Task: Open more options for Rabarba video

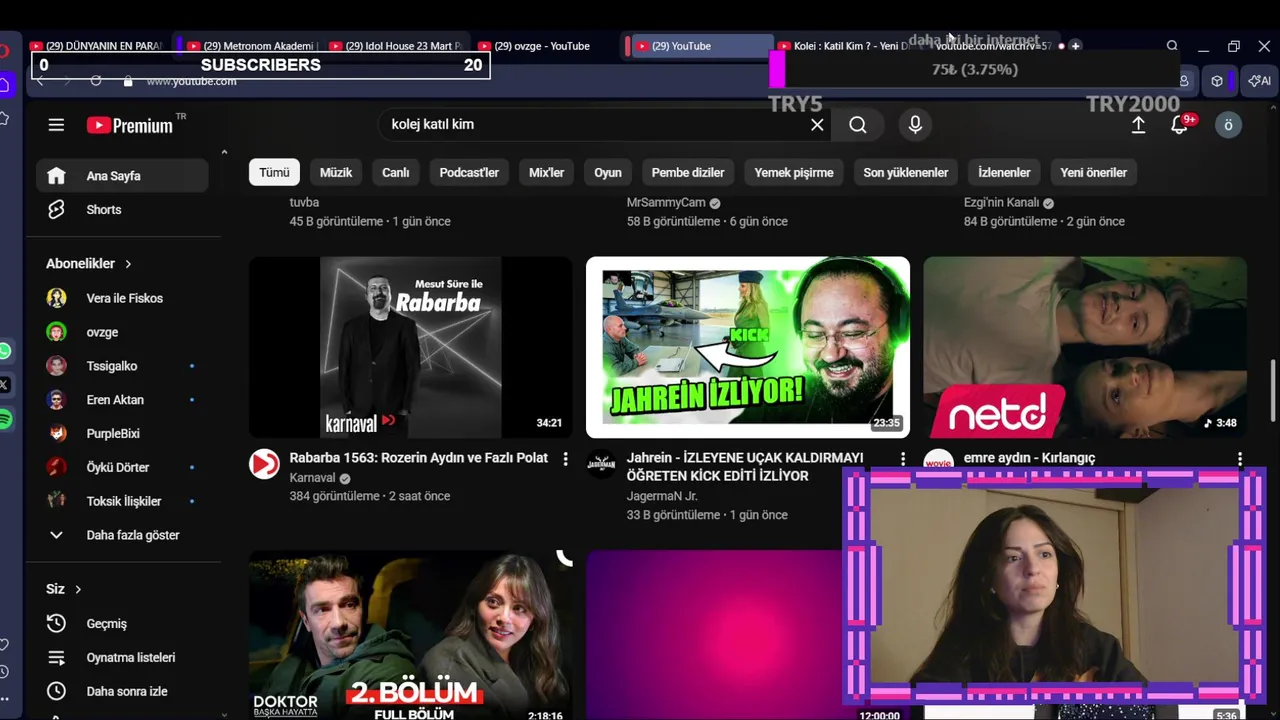Action: click(x=565, y=459)
